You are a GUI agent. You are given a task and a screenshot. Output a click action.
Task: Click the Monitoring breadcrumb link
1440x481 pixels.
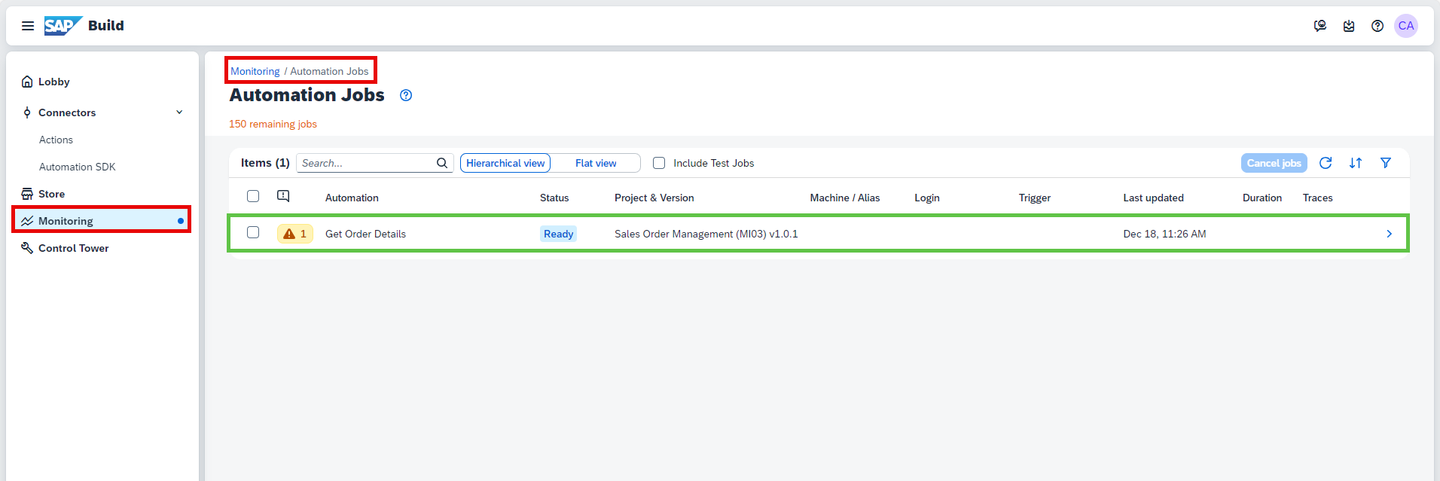255,72
